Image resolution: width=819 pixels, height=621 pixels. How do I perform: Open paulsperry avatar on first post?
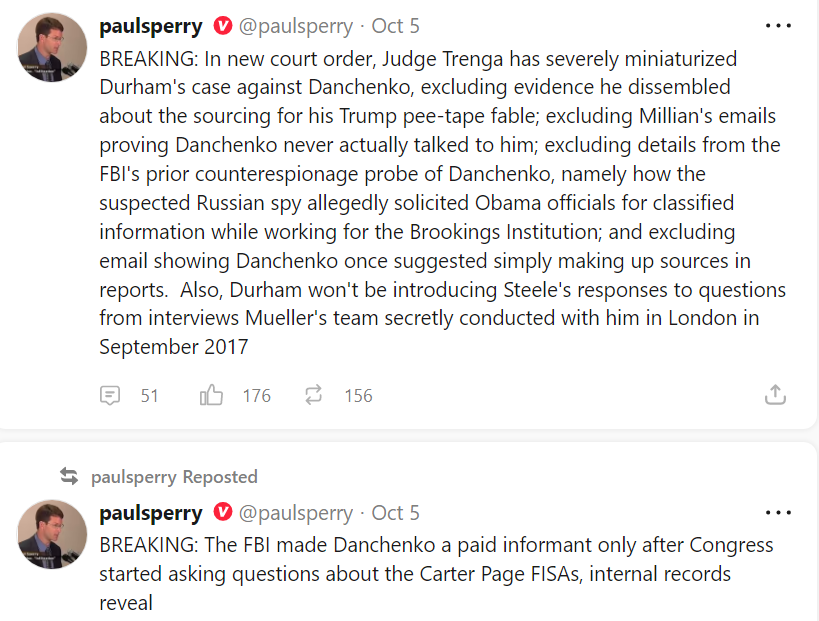[52, 47]
